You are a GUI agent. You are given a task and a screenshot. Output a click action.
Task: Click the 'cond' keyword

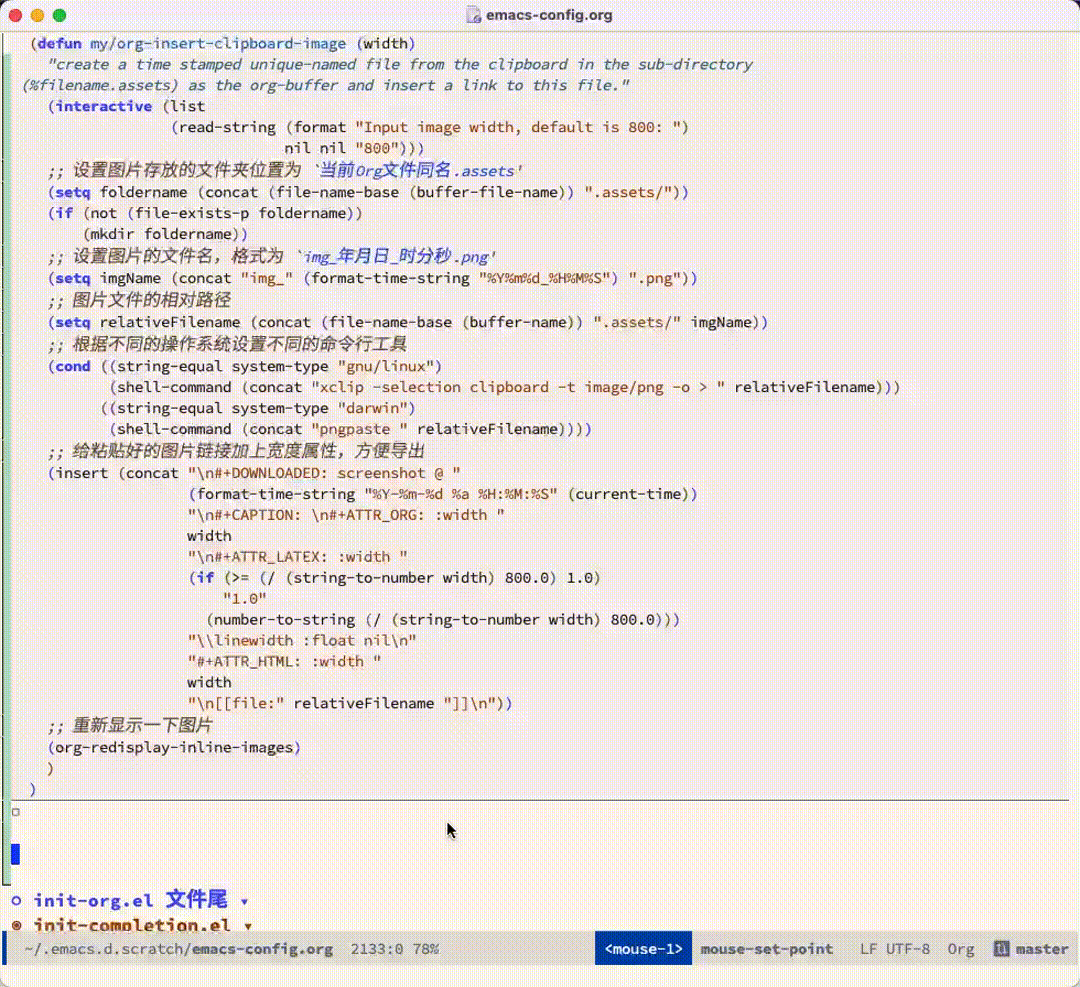tap(72, 366)
